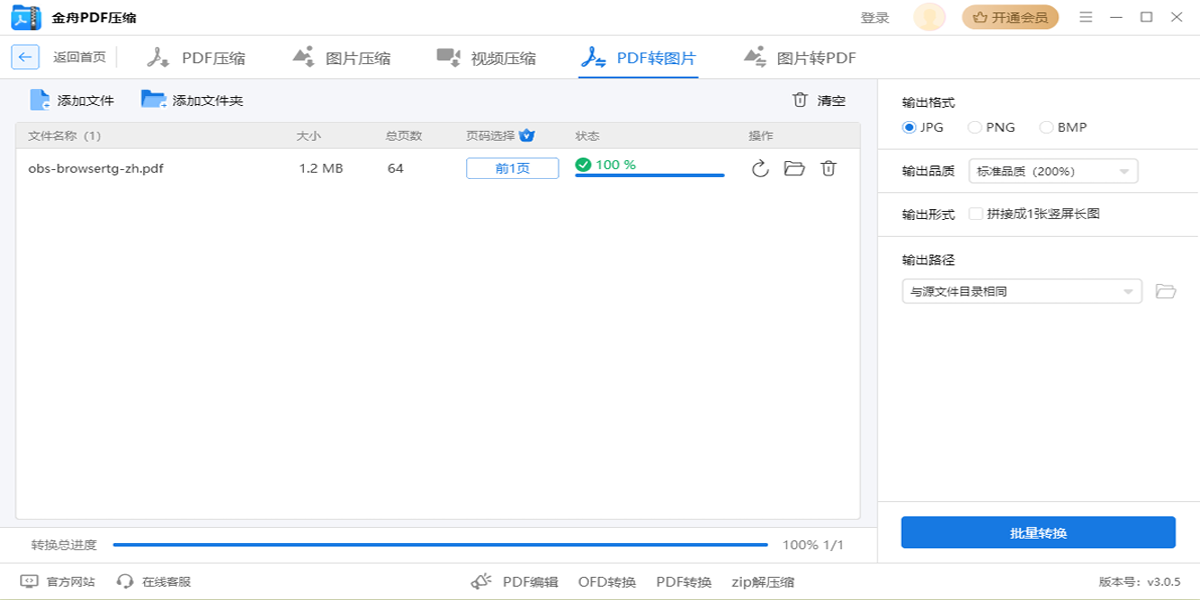Open the 输出路径 output path dropdown
This screenshot has height=600, width=1200.
1022,290
